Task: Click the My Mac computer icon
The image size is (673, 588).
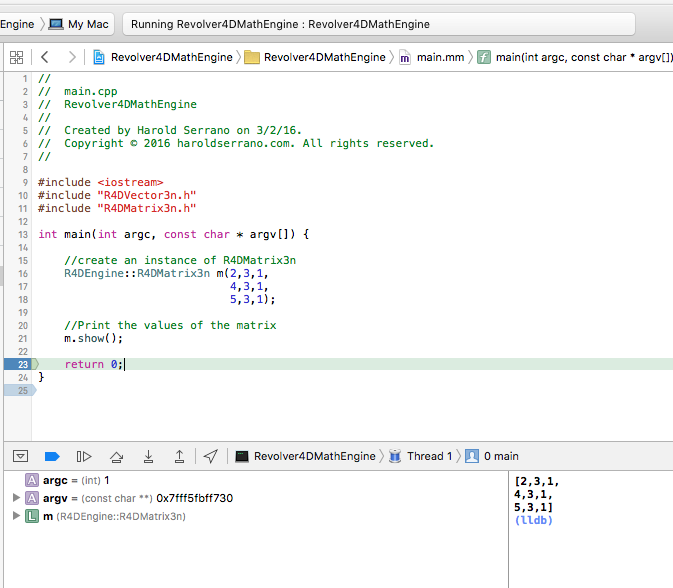Action: coord(56,24)
